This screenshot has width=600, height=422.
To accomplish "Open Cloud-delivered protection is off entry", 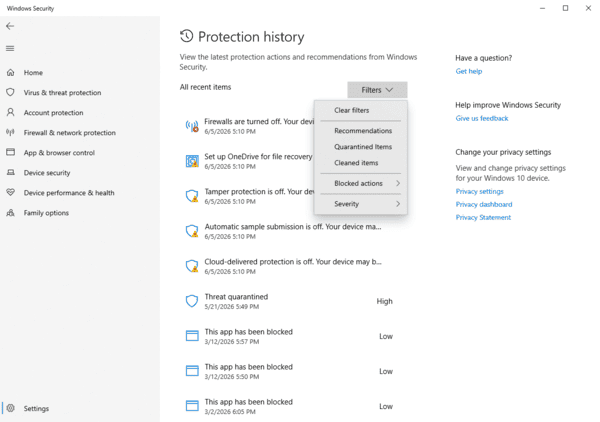I will 293,266.
